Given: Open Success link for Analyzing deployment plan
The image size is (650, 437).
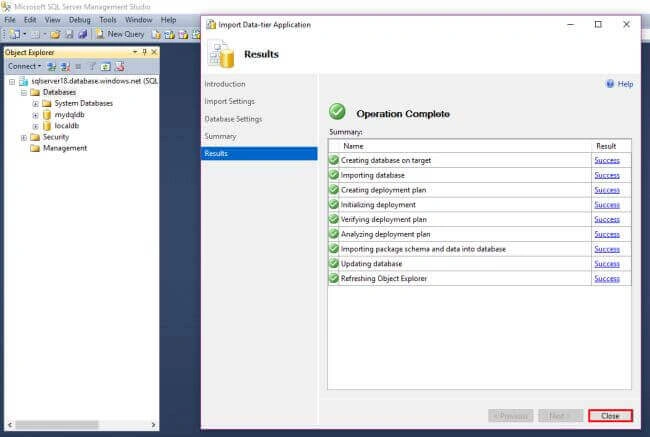Looking at the screenshot, I should pos(607,234).
